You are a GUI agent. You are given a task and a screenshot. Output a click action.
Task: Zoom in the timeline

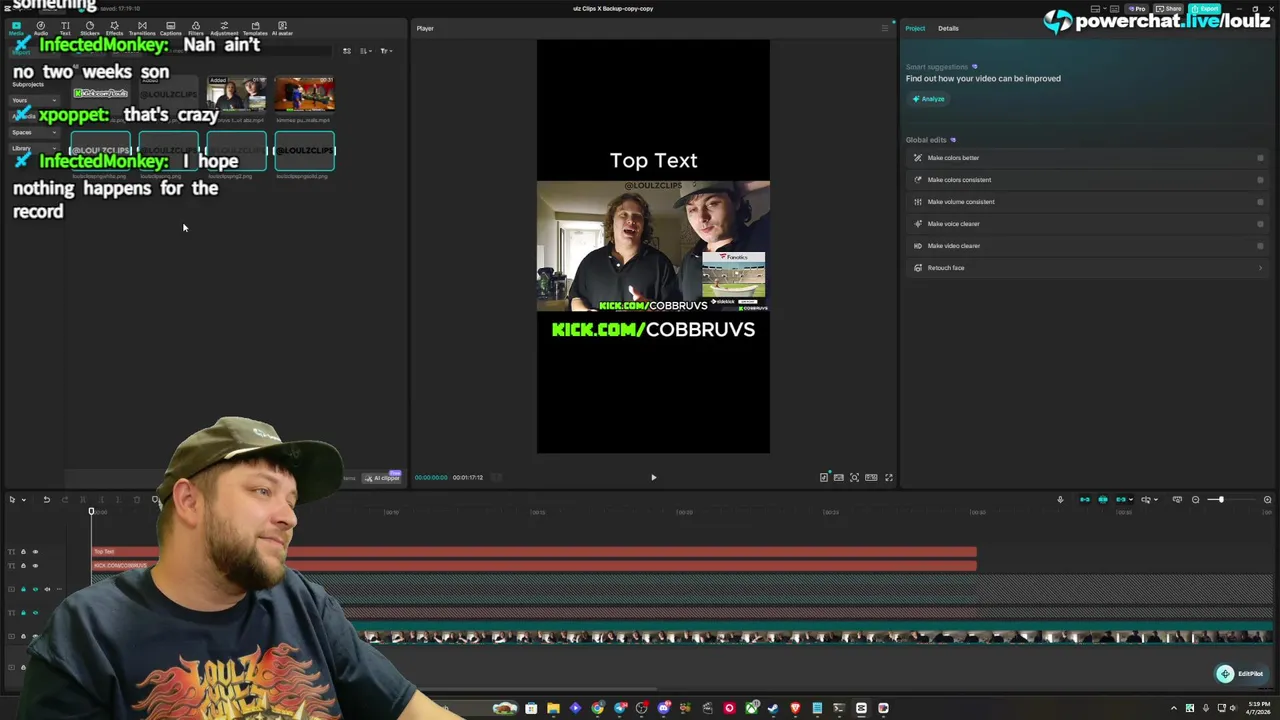click(1267, 499)
